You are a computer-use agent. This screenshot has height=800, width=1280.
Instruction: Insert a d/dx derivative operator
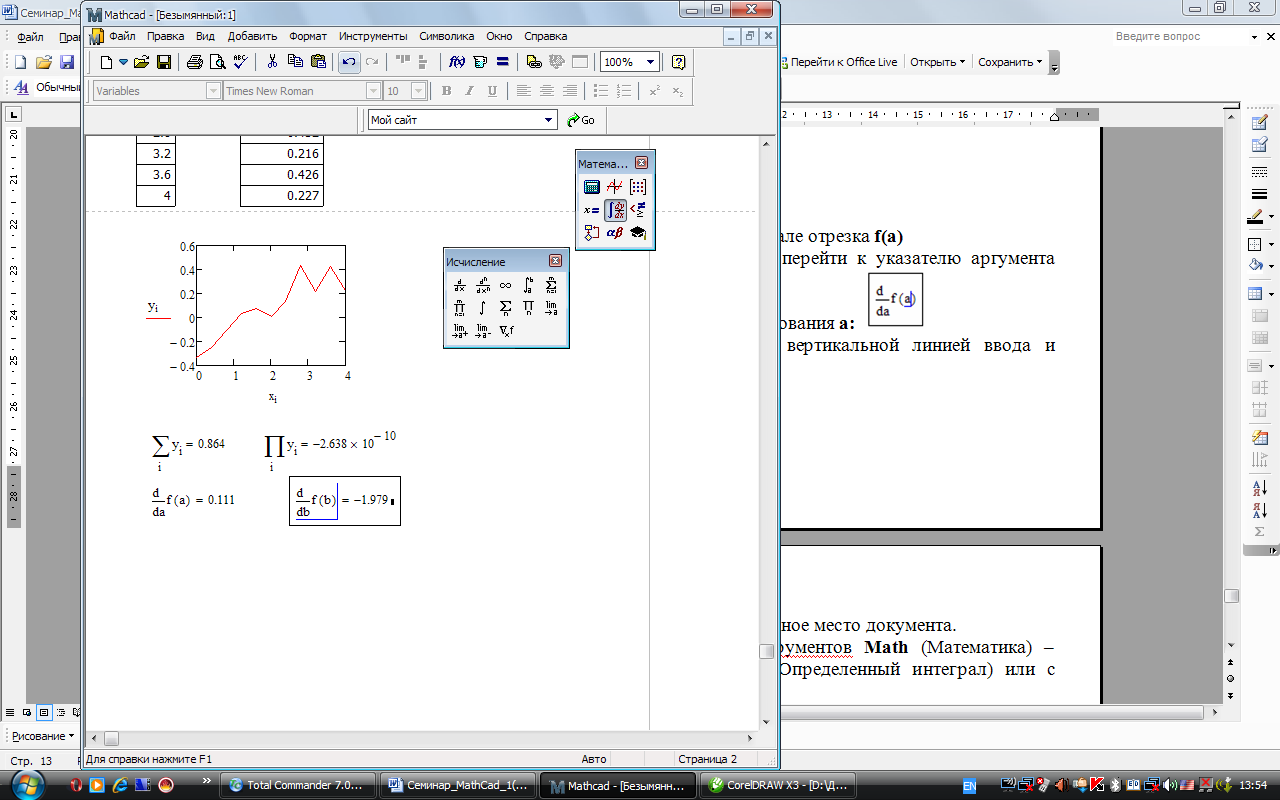(460, 285)
